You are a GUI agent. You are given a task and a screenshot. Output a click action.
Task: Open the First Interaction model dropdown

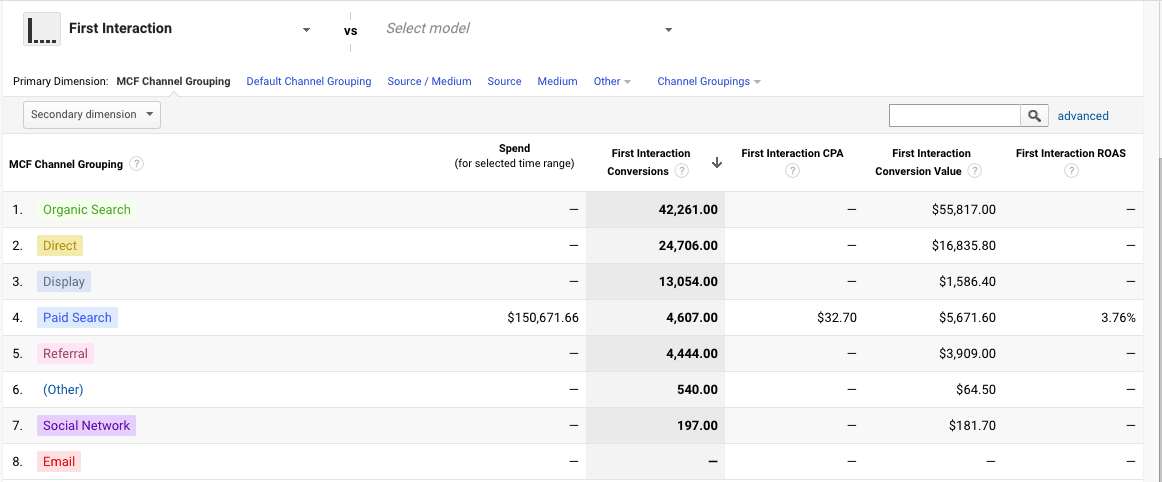click(x=306, y=30)
